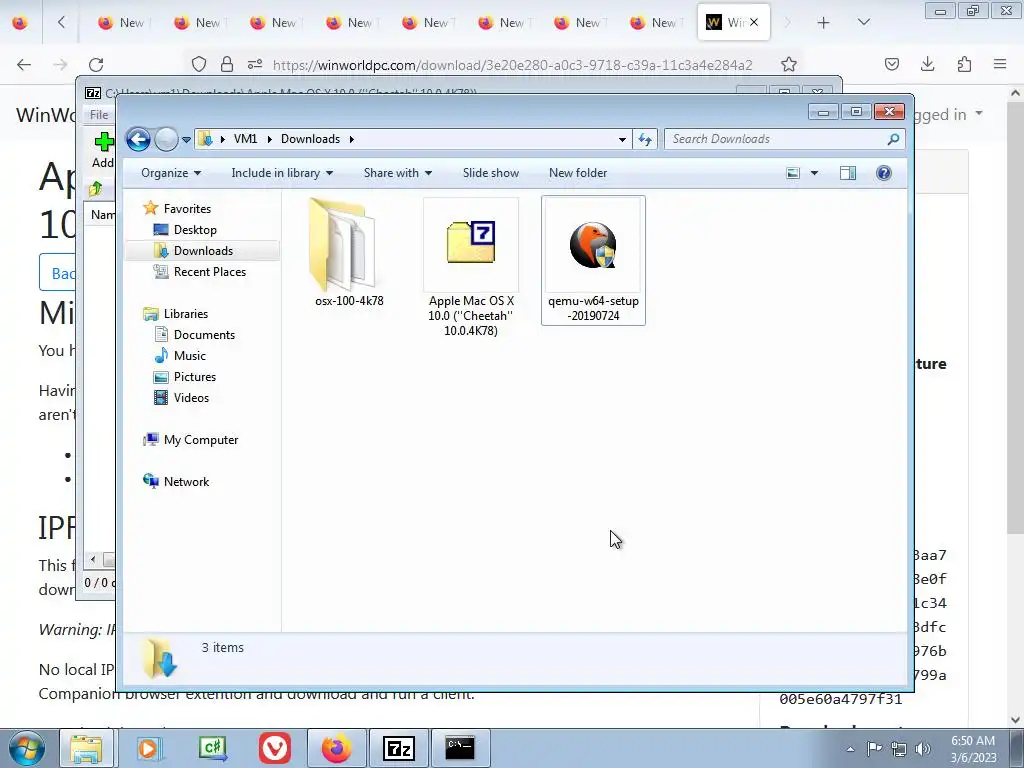This screenshot has height=768, width=1024.
Task: Select Downloads in Favorites
Action: click(x=202, y=251)
